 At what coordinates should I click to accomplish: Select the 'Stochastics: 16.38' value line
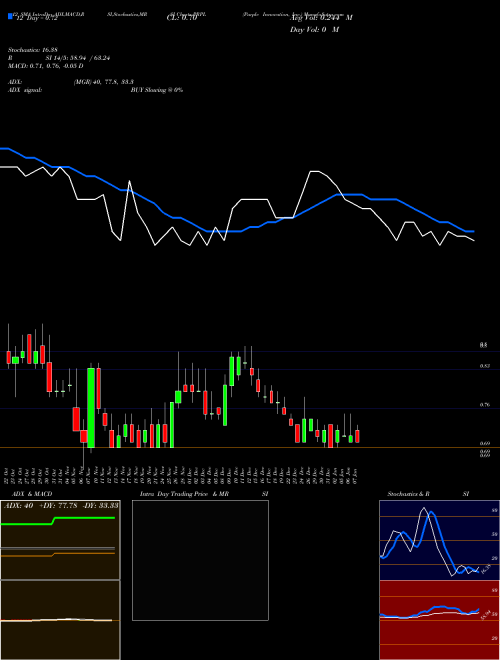pyautogui.click(x=32, y=50)
